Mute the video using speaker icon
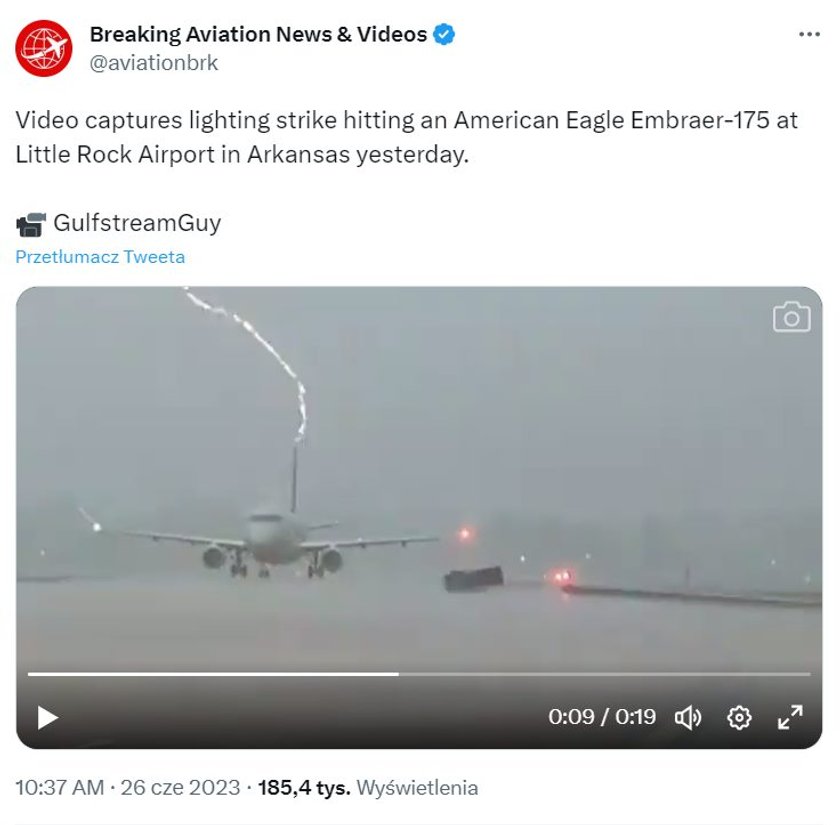The height and width of the screenshot is (825, 840). click(688, 717)
